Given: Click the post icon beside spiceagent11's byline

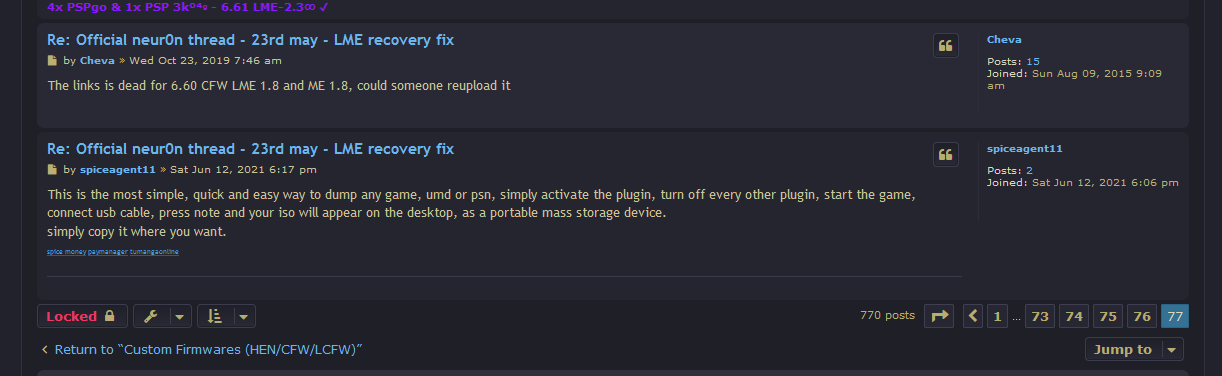Looking at the screenshot, I should (53, 170).
